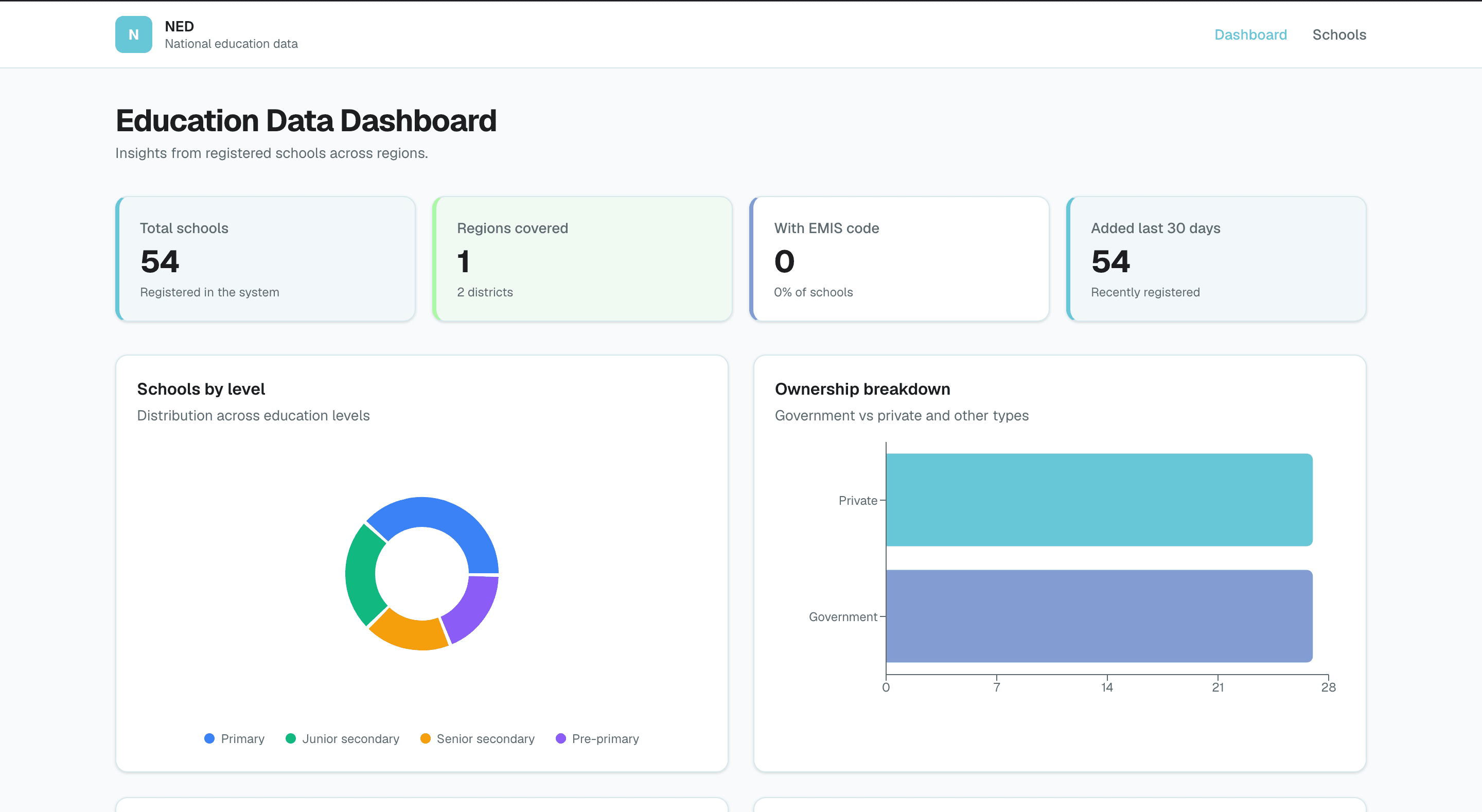Screen dimensions: 1482x812
Task: Select the With EMIS code card
Action: pyautogui.click(x=899, y=259)
